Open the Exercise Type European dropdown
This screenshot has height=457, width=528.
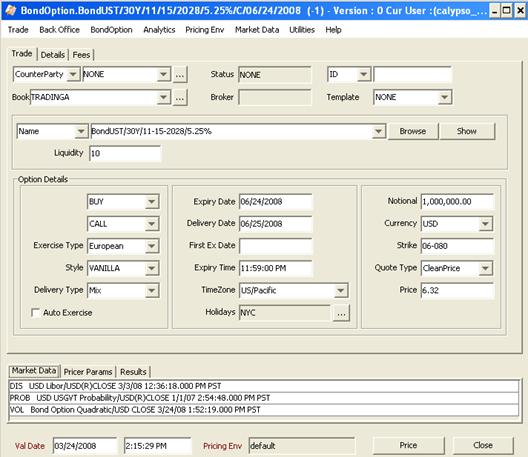(152, 246)
